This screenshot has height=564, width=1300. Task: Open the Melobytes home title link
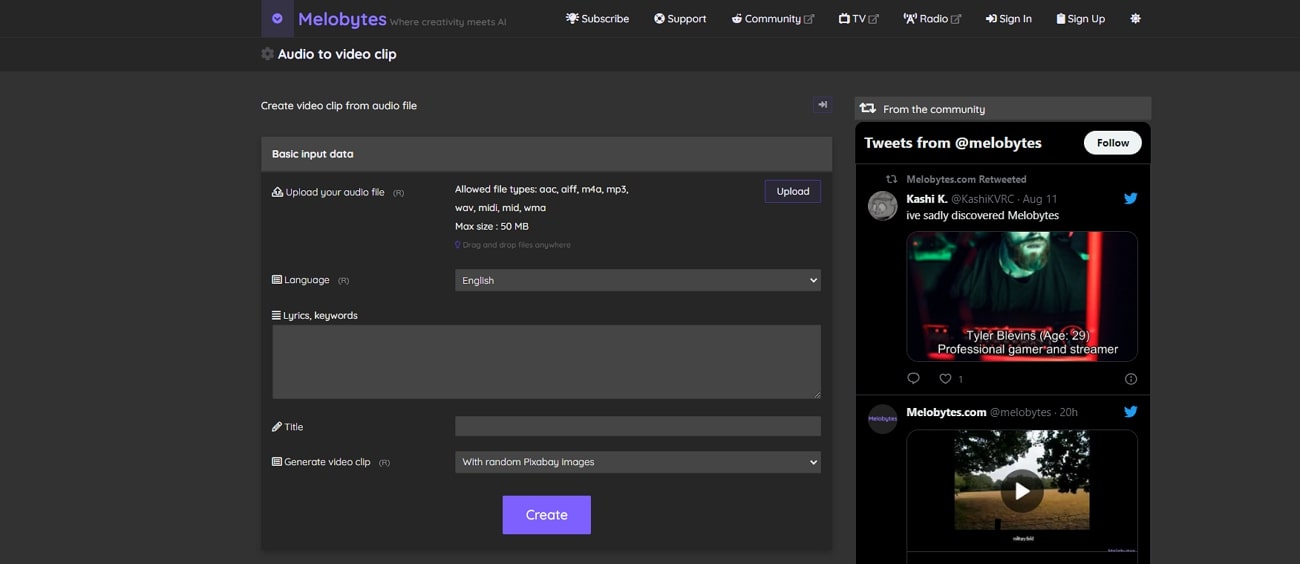pos(341,19)
